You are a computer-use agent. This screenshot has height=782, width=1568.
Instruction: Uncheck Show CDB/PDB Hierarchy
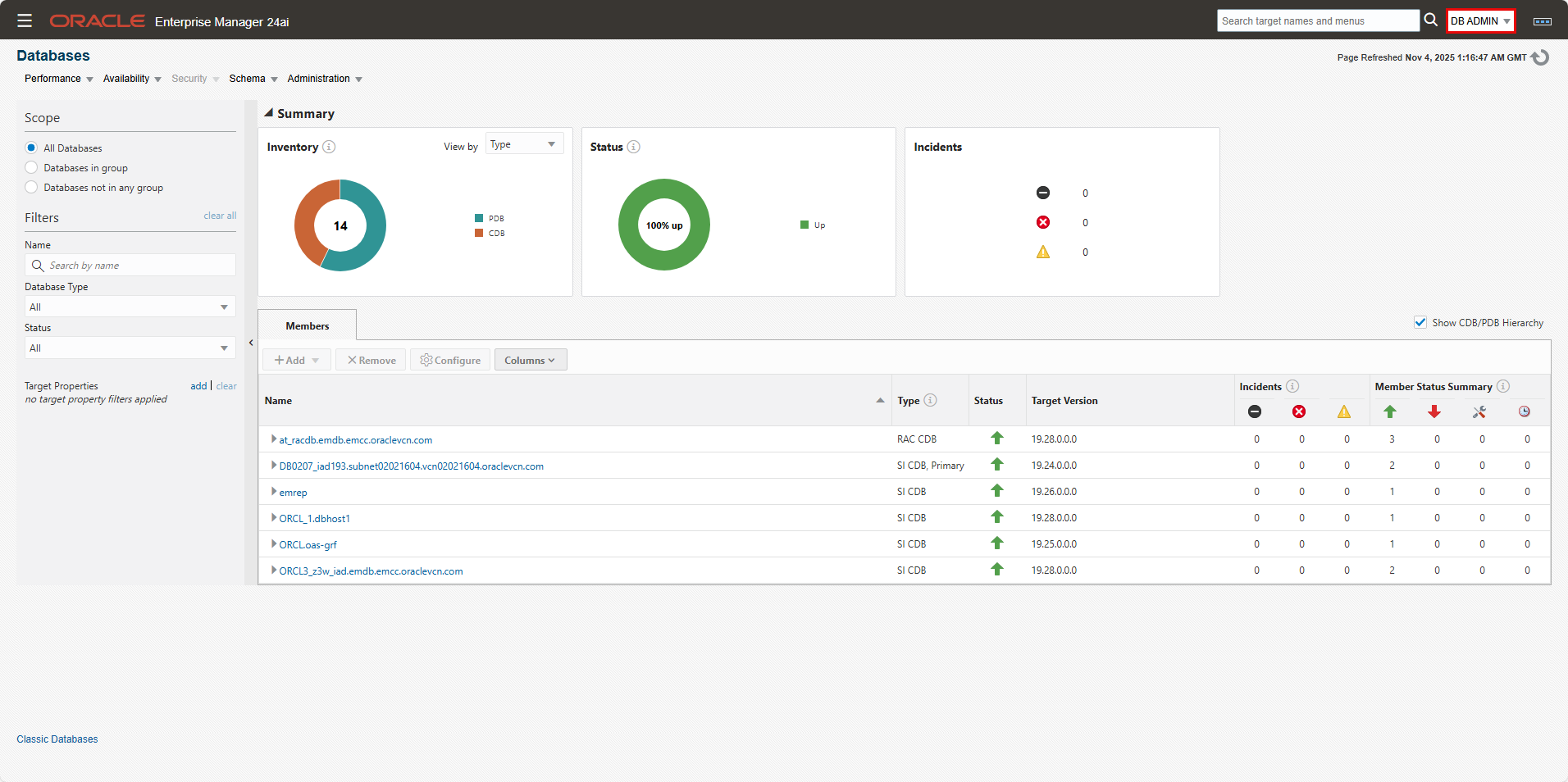click(1420, 322)
